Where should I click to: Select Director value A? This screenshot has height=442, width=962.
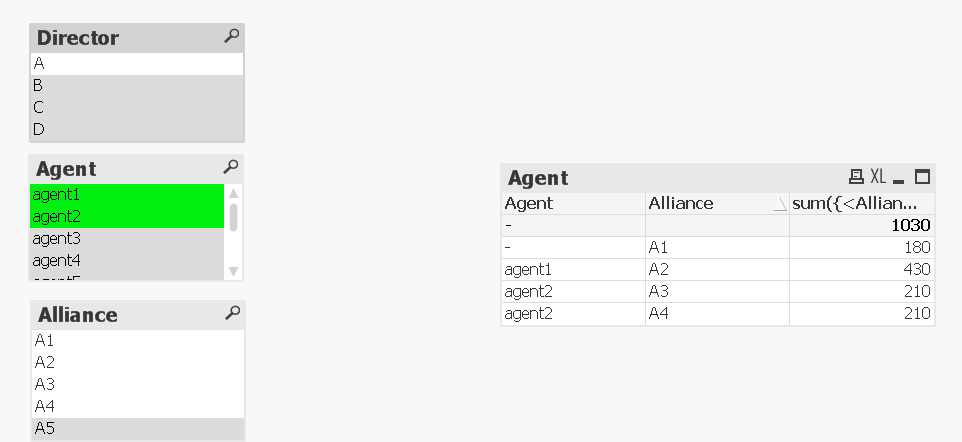(136, 63)
